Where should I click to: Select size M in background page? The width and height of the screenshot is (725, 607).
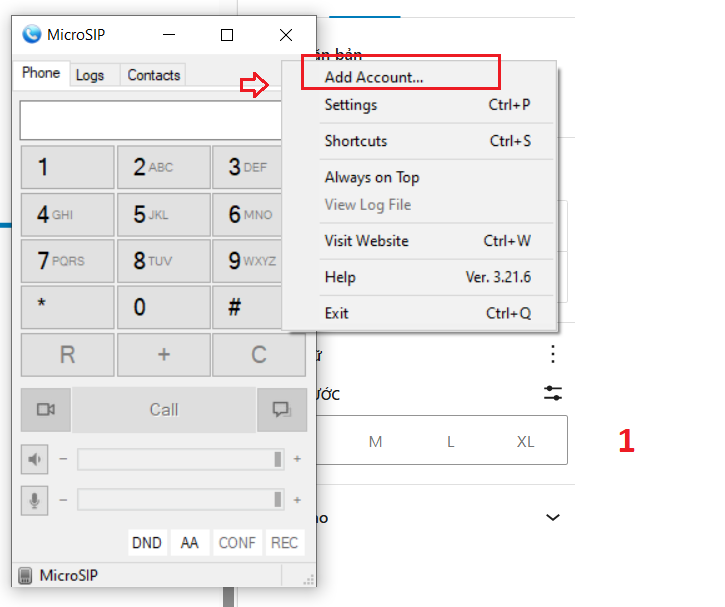(x=375, y=441)
